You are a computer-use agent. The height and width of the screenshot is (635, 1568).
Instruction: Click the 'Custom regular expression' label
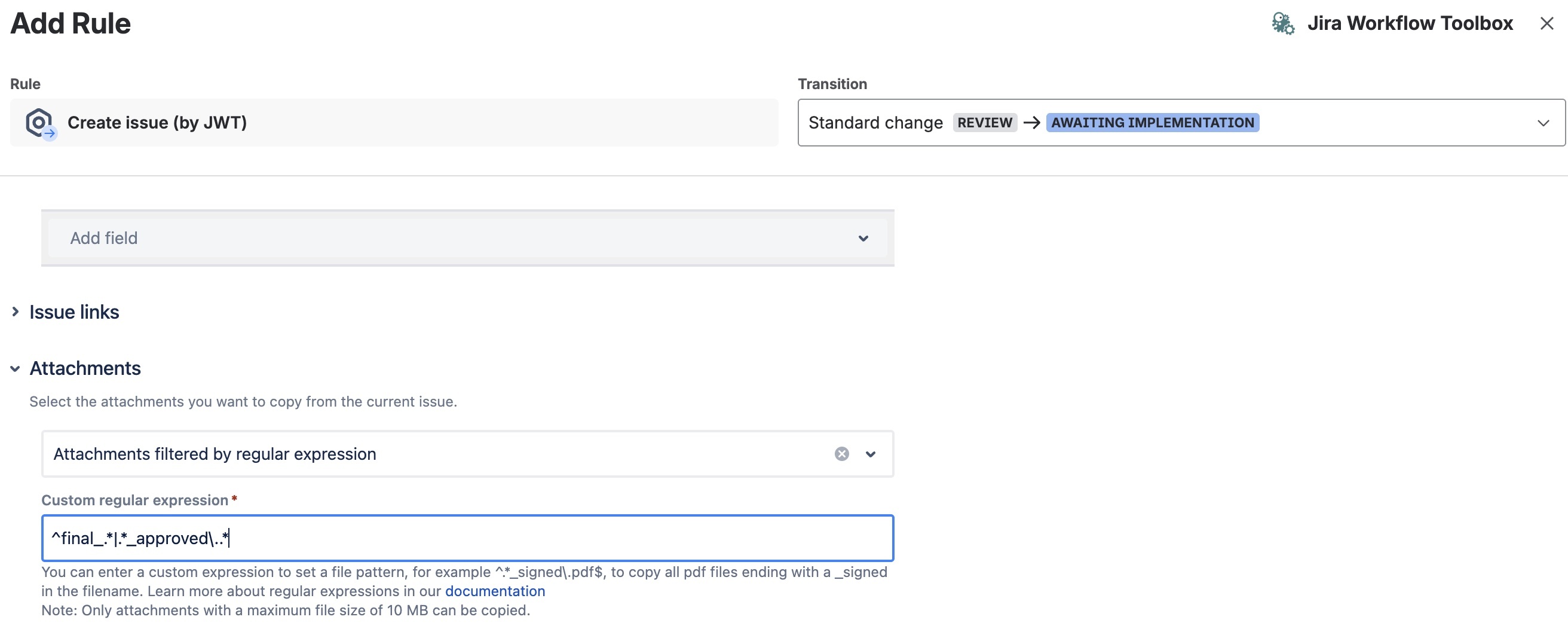coord(134,500)
